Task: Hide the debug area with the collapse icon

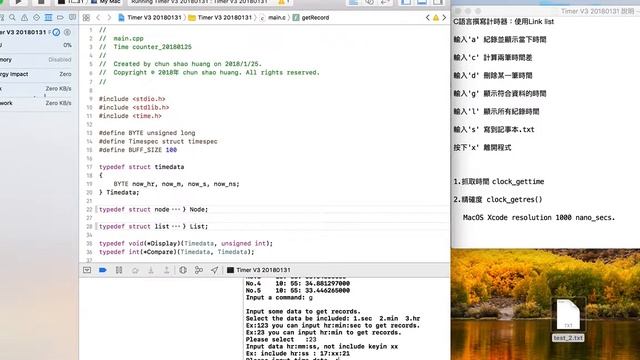Action: (x=87, y=270)
